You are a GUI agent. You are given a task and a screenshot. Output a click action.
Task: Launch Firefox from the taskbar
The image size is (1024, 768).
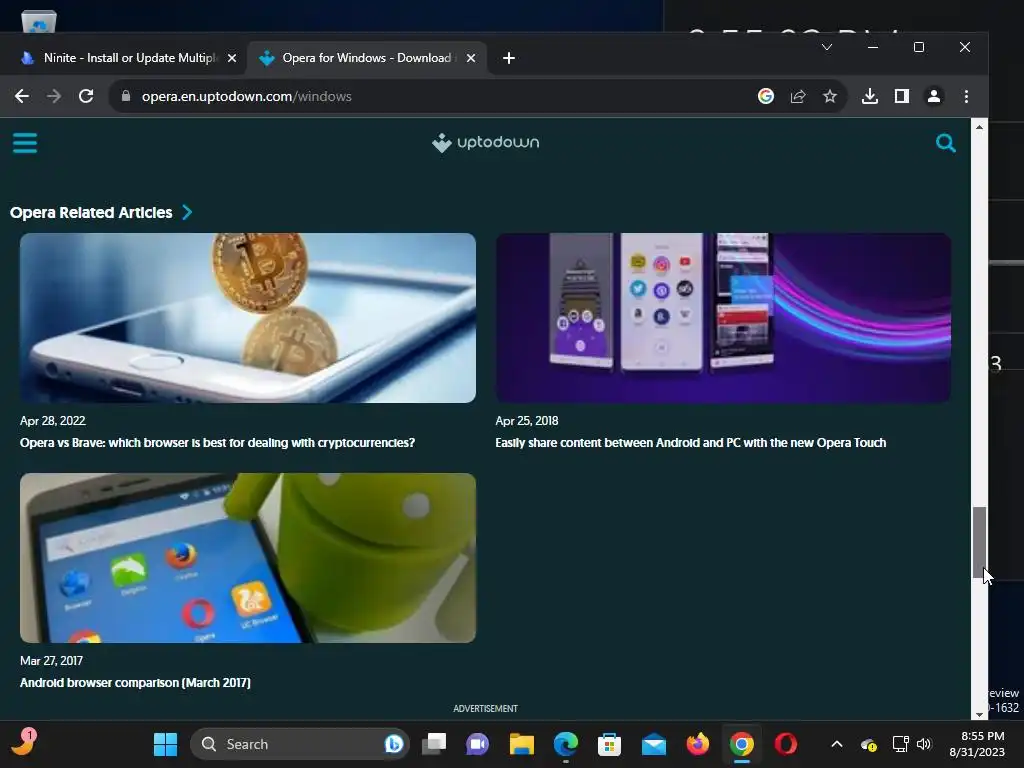tap(697, 744)
